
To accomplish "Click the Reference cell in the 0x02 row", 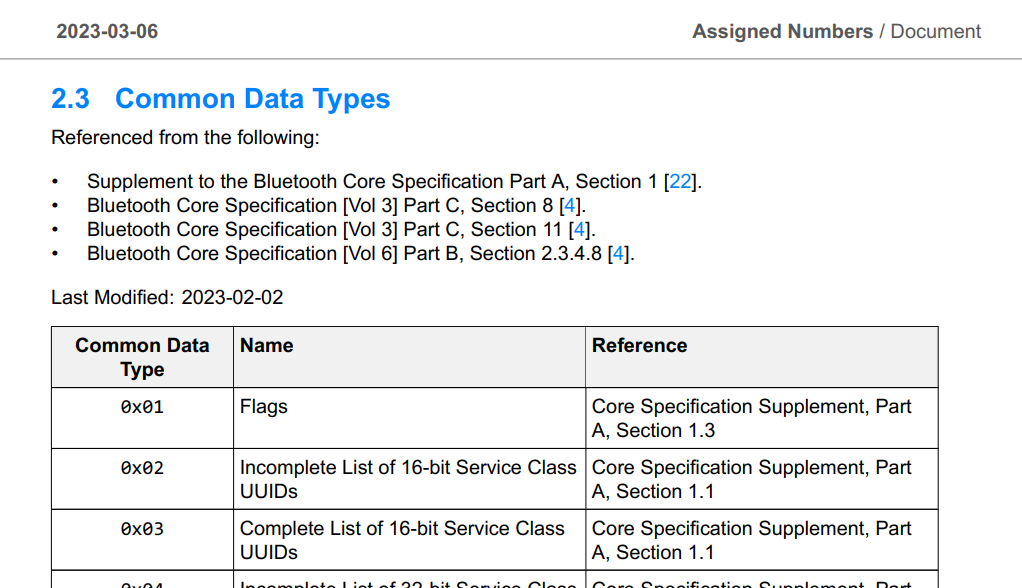I will [762, 479].
